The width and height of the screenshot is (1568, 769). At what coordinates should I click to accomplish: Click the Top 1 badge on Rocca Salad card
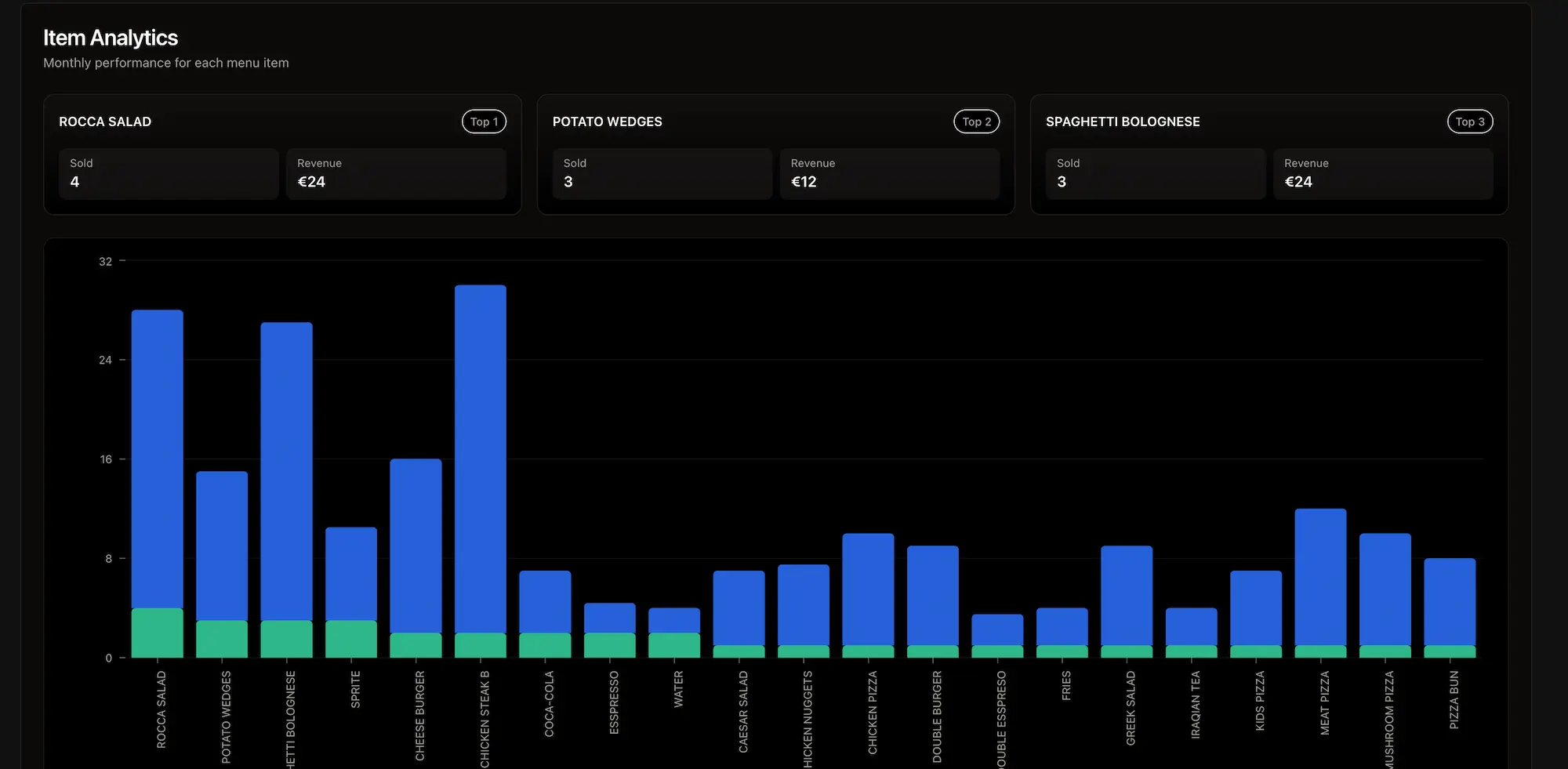pyautogui.click(x=484, y=122)
